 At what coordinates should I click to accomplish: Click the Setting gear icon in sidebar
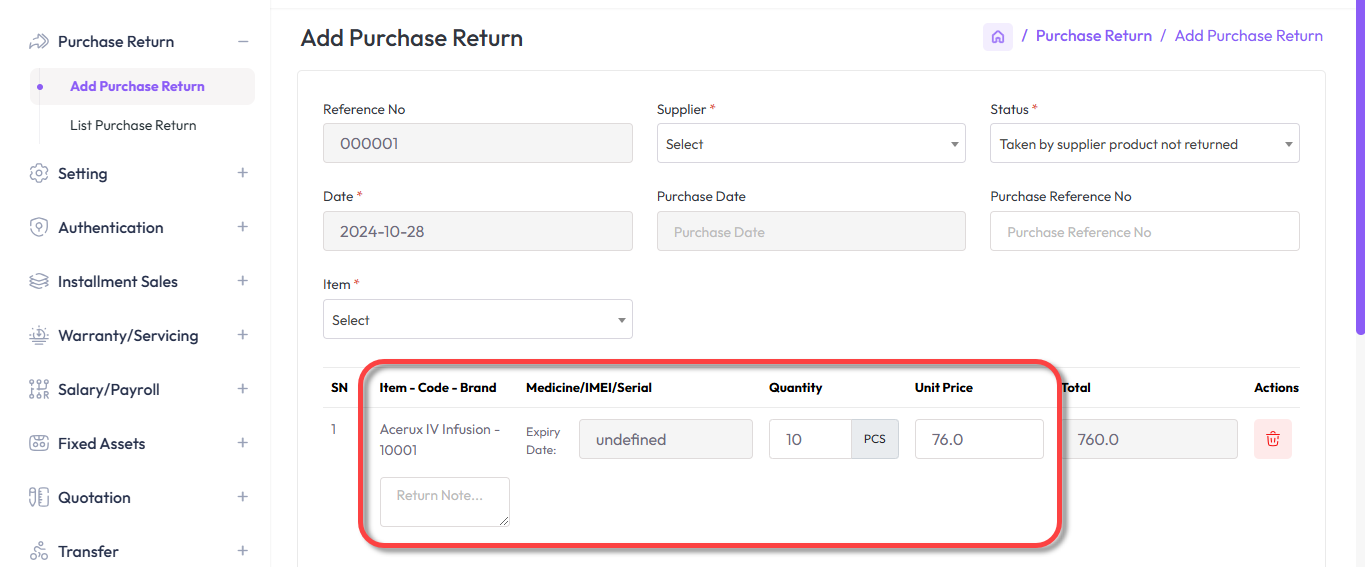point(39,173)
